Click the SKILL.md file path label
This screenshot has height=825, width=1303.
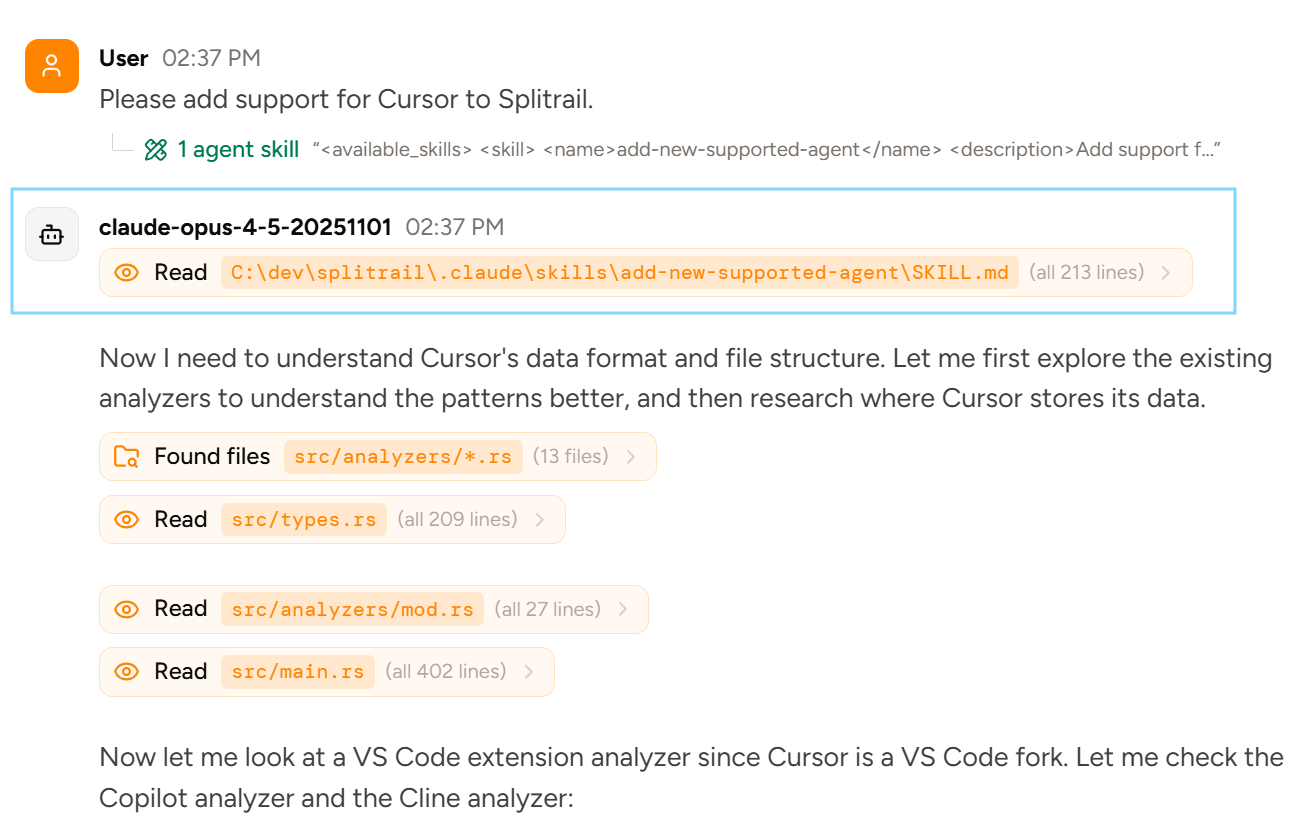[x=619, y=273]
